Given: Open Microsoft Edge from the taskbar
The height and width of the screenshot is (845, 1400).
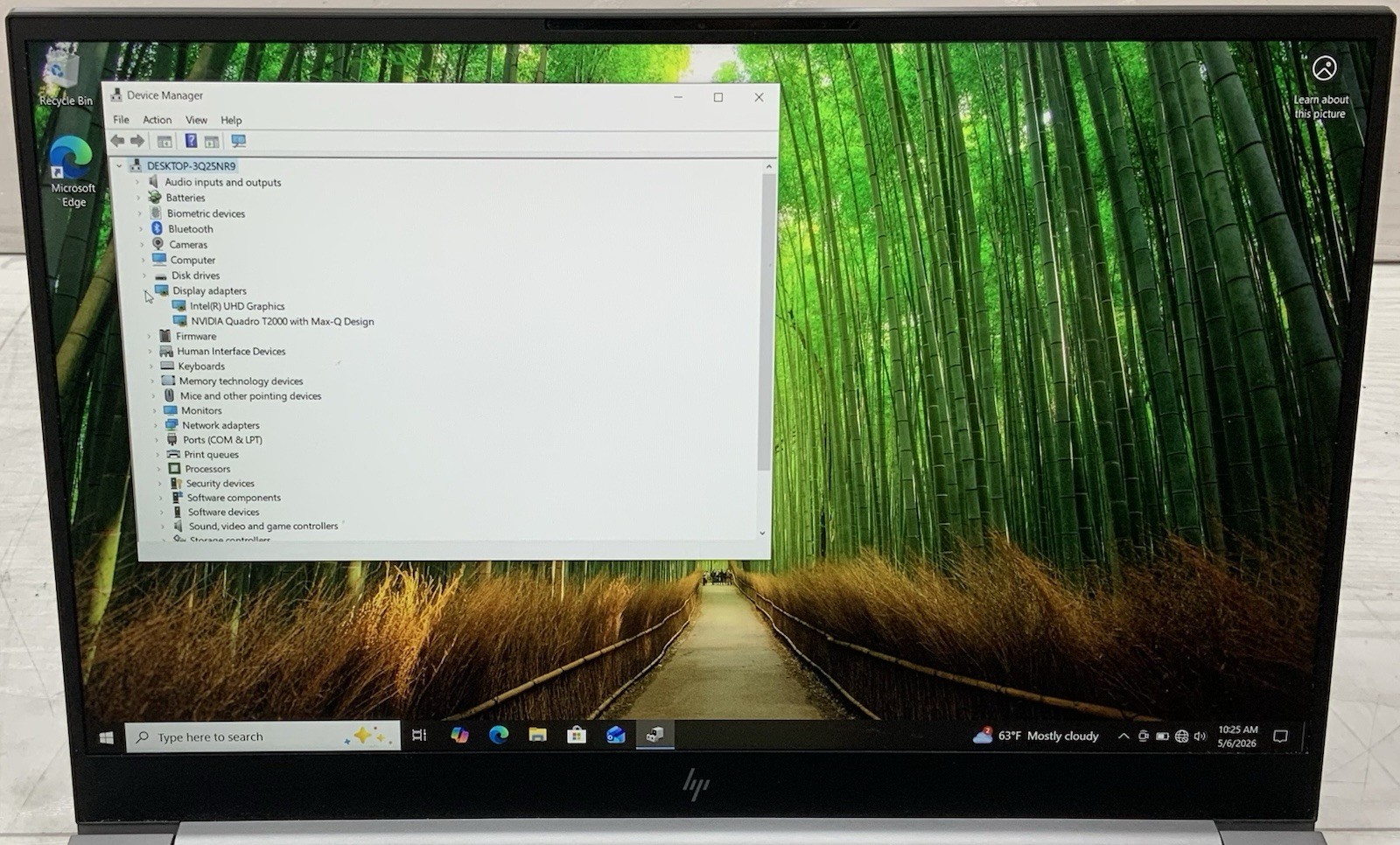Looking at the screenshot, I should click(499, 736).
